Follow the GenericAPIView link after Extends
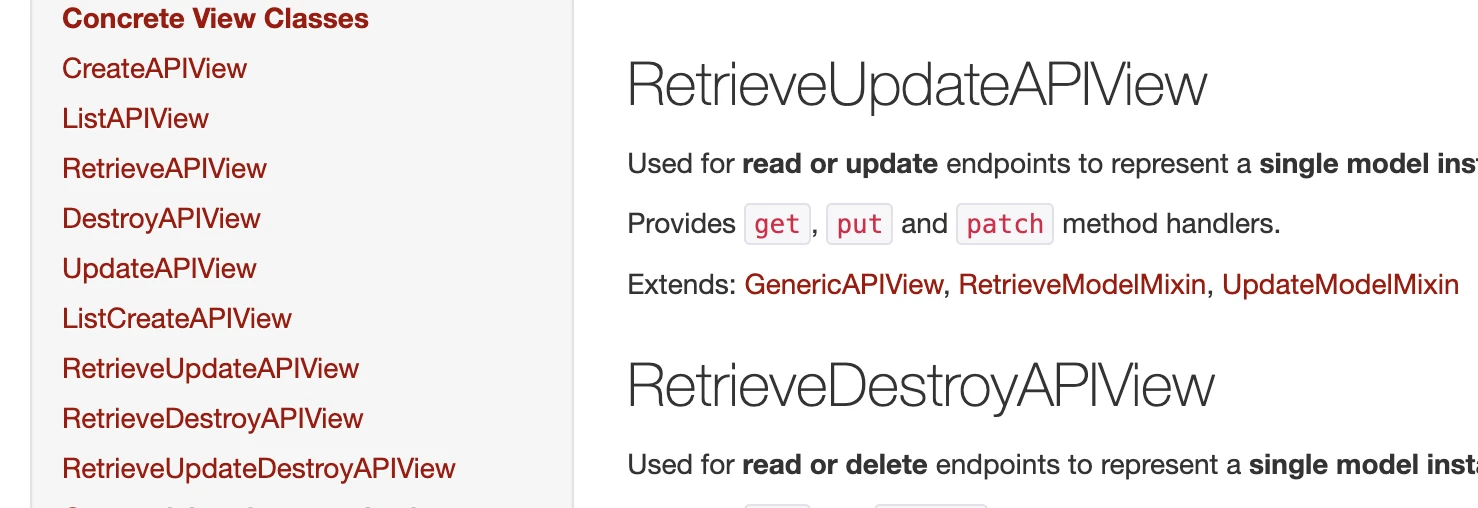 (x=843, y=285)
